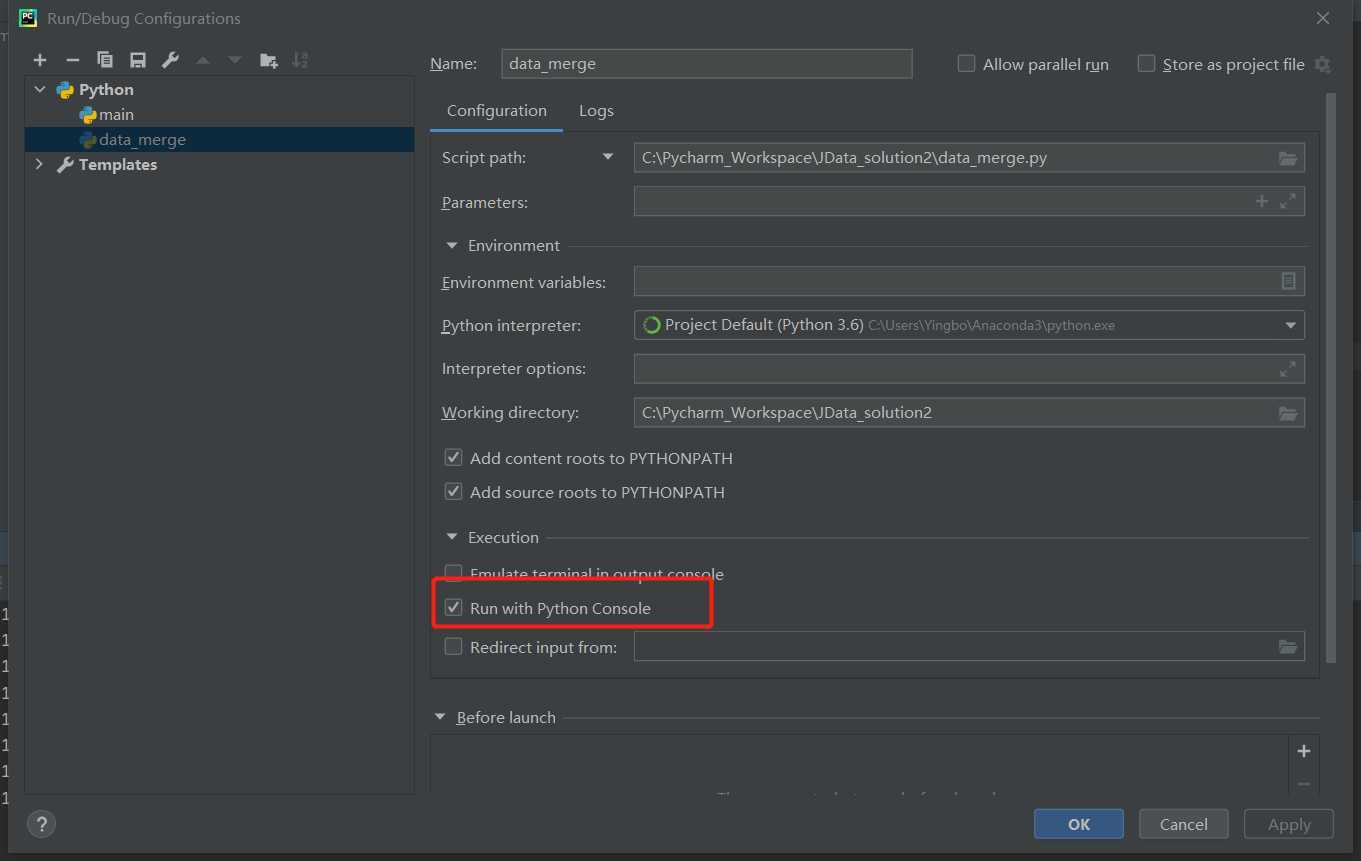This screenshot has height=861, width=1361.
Task: Enable Allow parallel run
Action: pyautogui.click(x=966, y=63)
